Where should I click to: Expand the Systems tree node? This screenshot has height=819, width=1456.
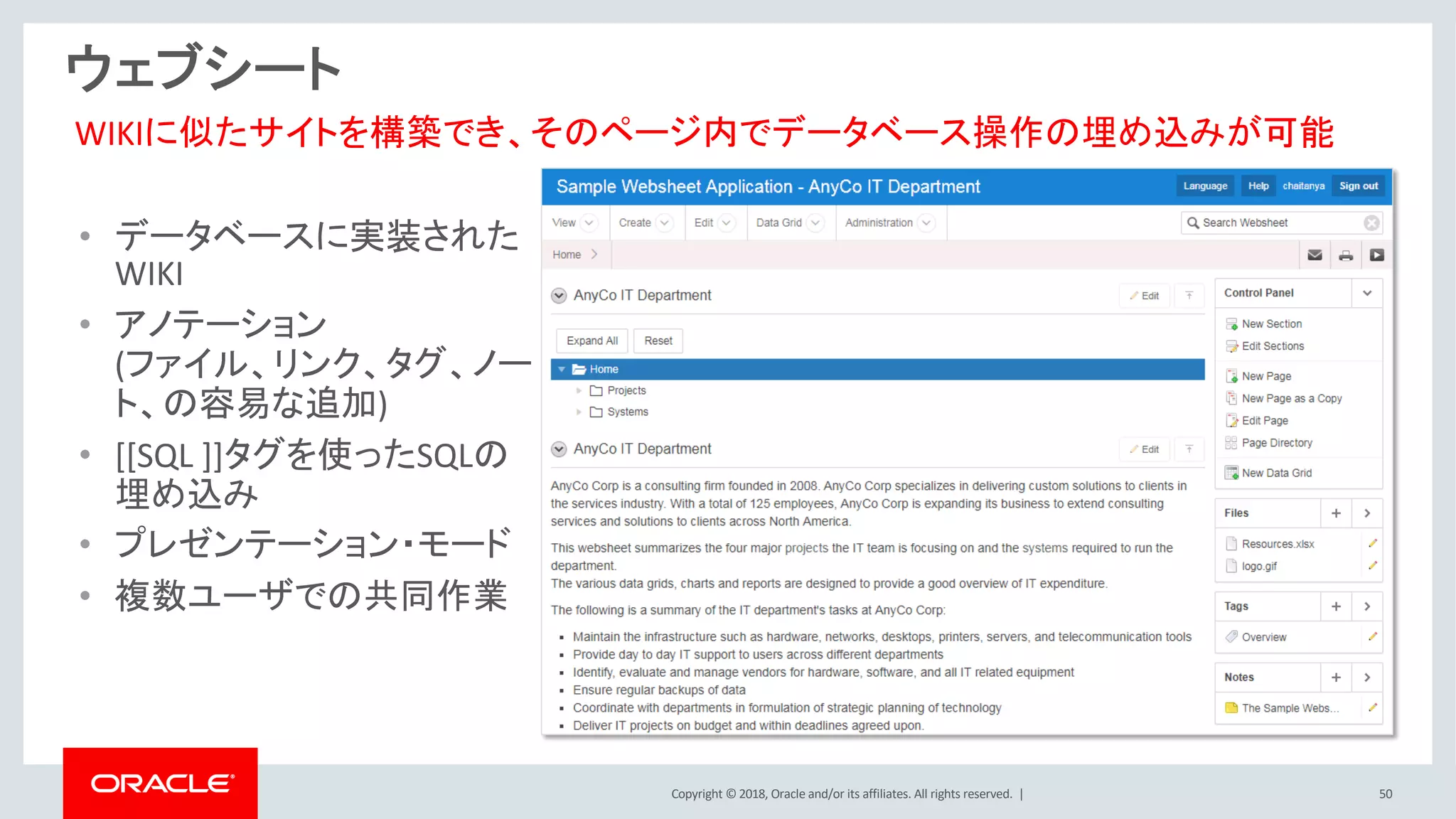point(579,412)
